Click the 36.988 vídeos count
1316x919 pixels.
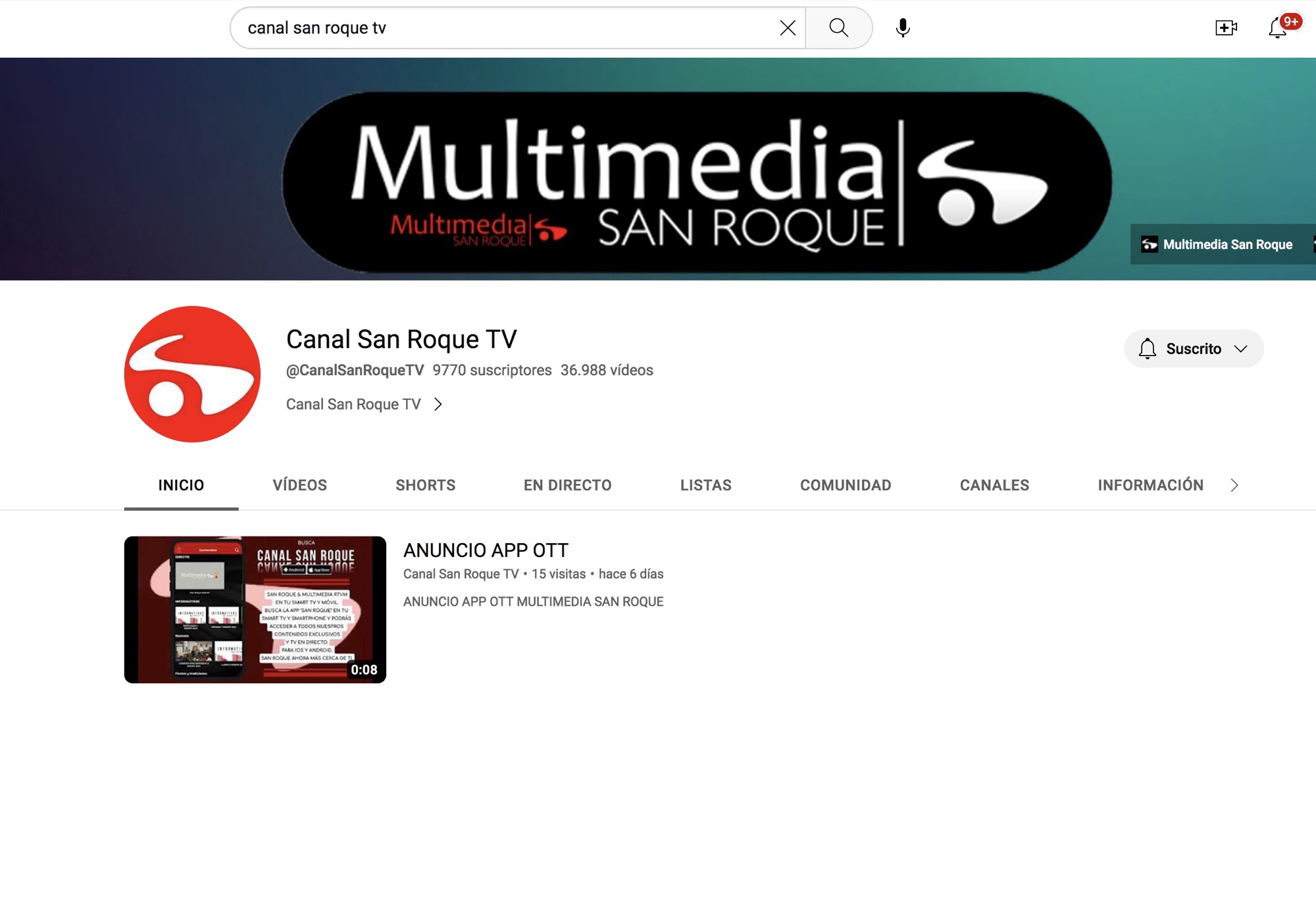607,371
